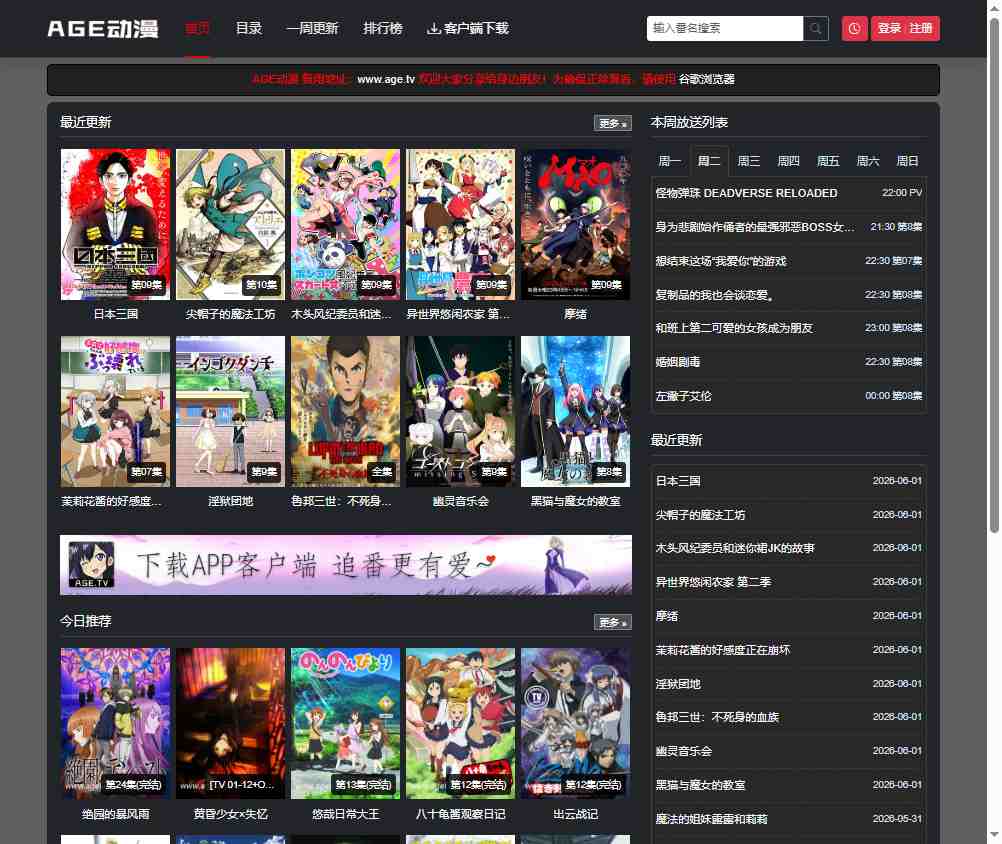Image resolution: width=1002 pixels, height=844 pixels.
Task: Open 摩绪 MAO poster thumbnail
Action: tap(576, 224)
